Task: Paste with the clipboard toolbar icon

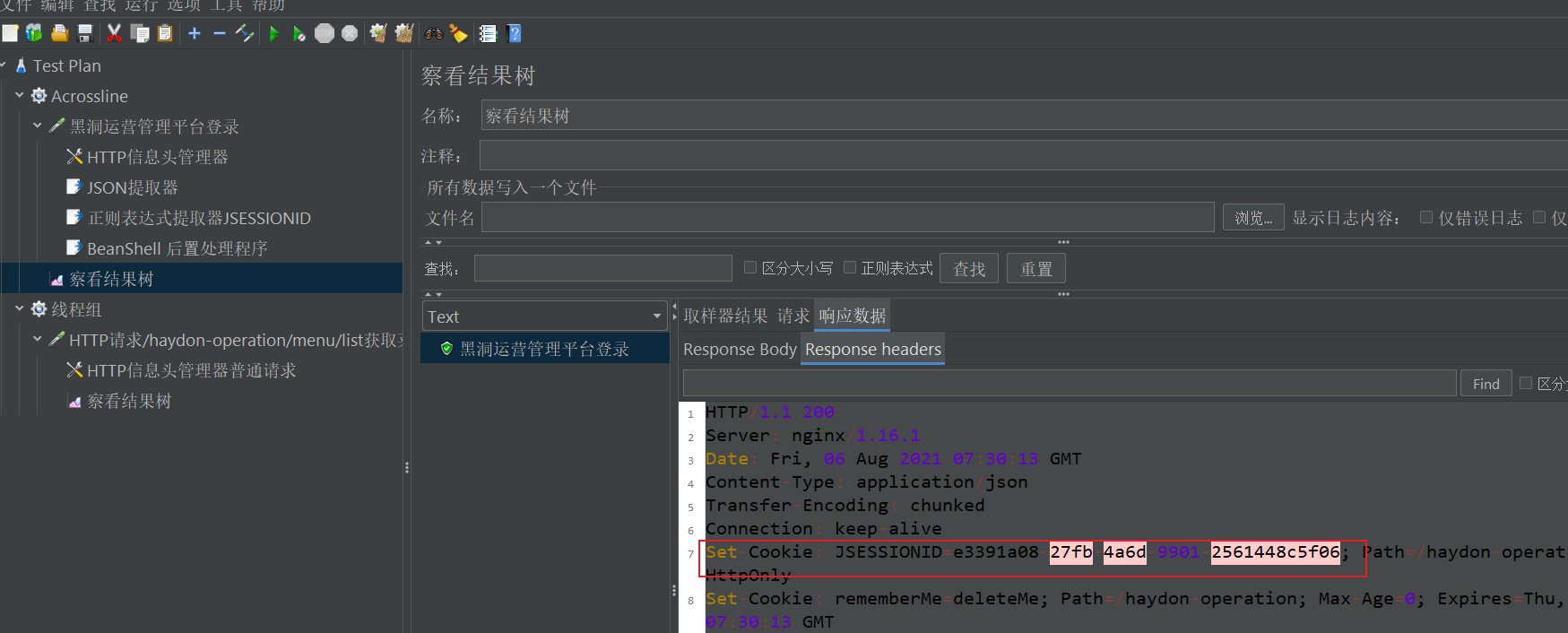Action: [x=165, y=33]
